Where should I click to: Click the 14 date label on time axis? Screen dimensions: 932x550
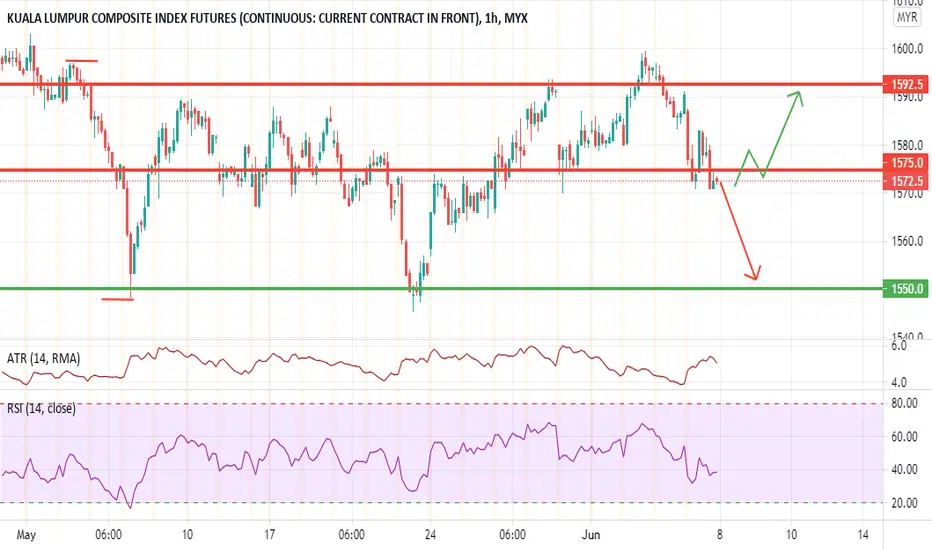[x=863, y=535]
